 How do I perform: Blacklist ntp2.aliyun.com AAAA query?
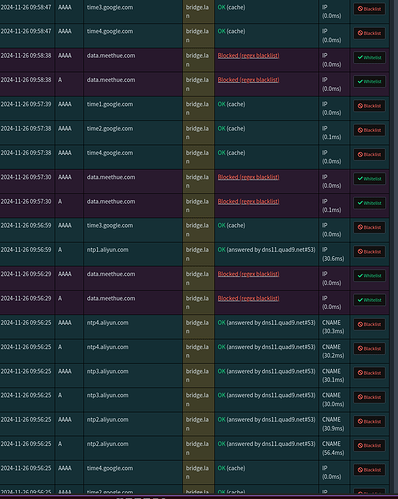(369, 421)
